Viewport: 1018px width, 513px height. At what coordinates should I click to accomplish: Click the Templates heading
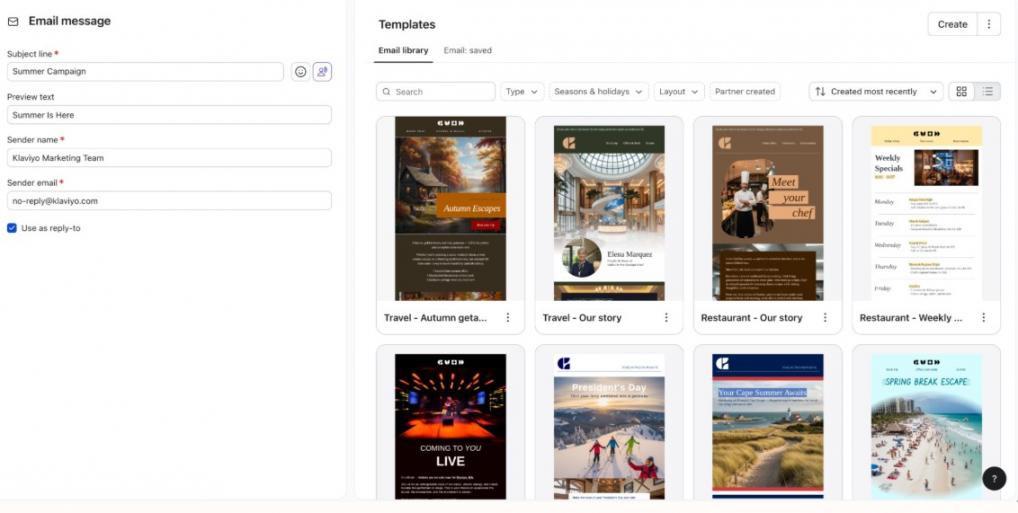[407, 25]
